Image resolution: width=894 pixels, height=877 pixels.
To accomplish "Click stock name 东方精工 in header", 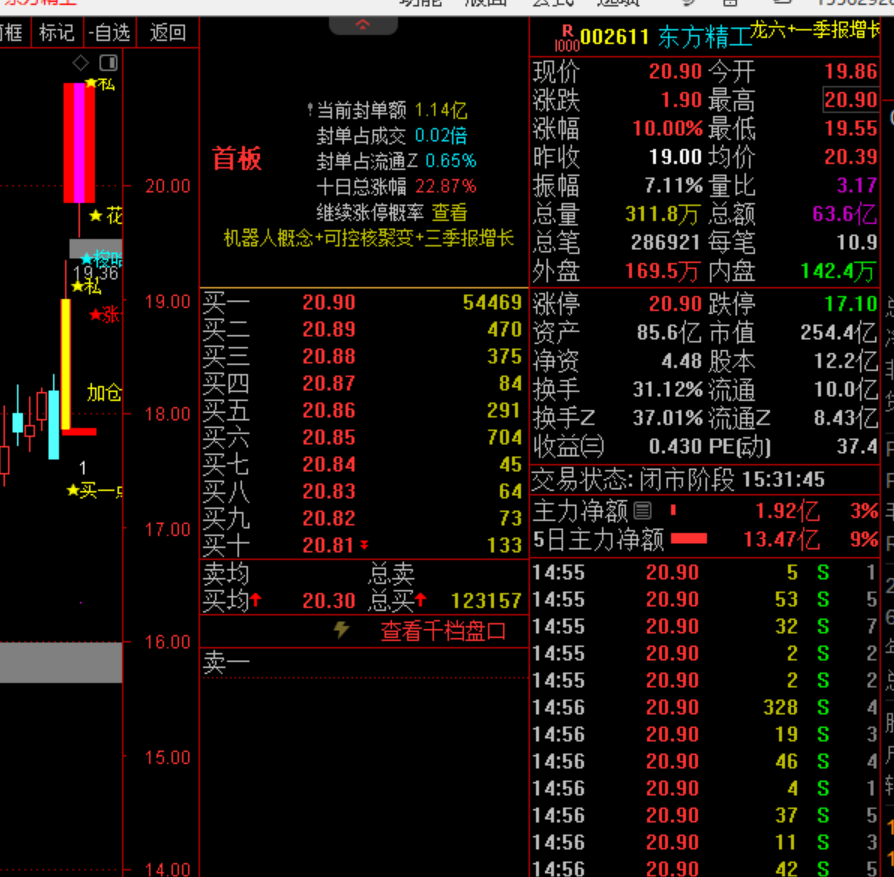I will [x=705, y=38].
